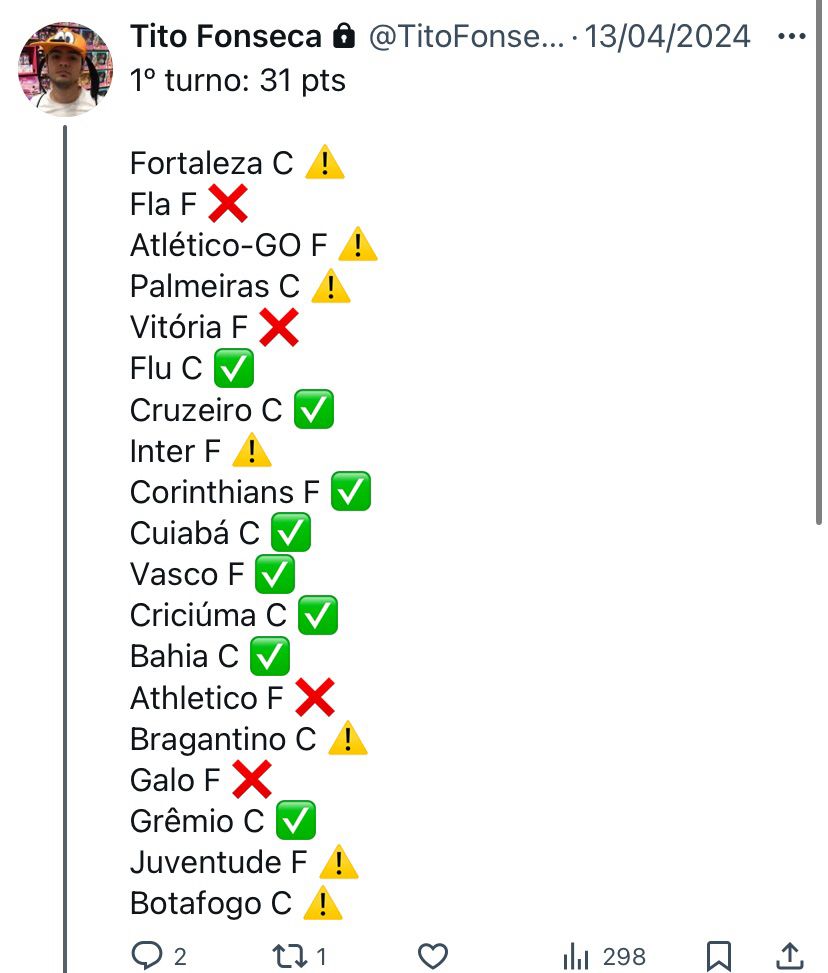Screen dimensions: 828x973
Task: Click the warning emoji next to Fortaleza C
Action: click(325, 163)
